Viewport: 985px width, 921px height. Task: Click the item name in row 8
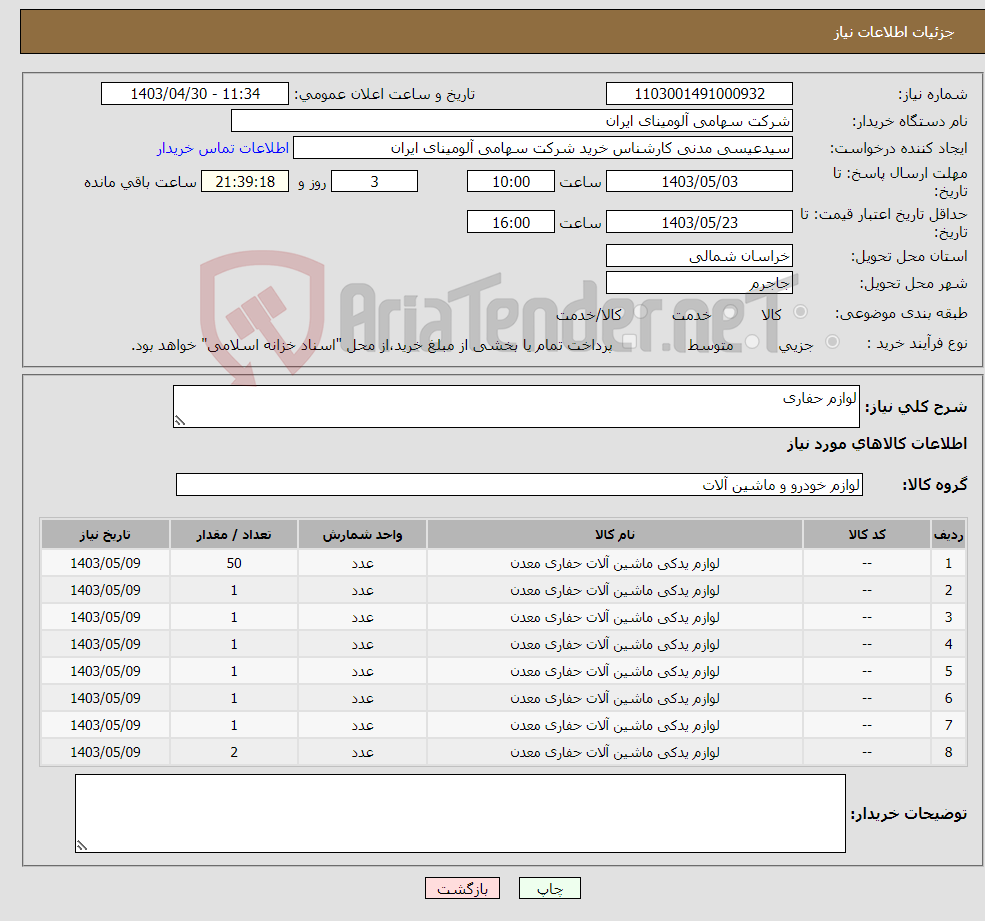pos(615,753)
